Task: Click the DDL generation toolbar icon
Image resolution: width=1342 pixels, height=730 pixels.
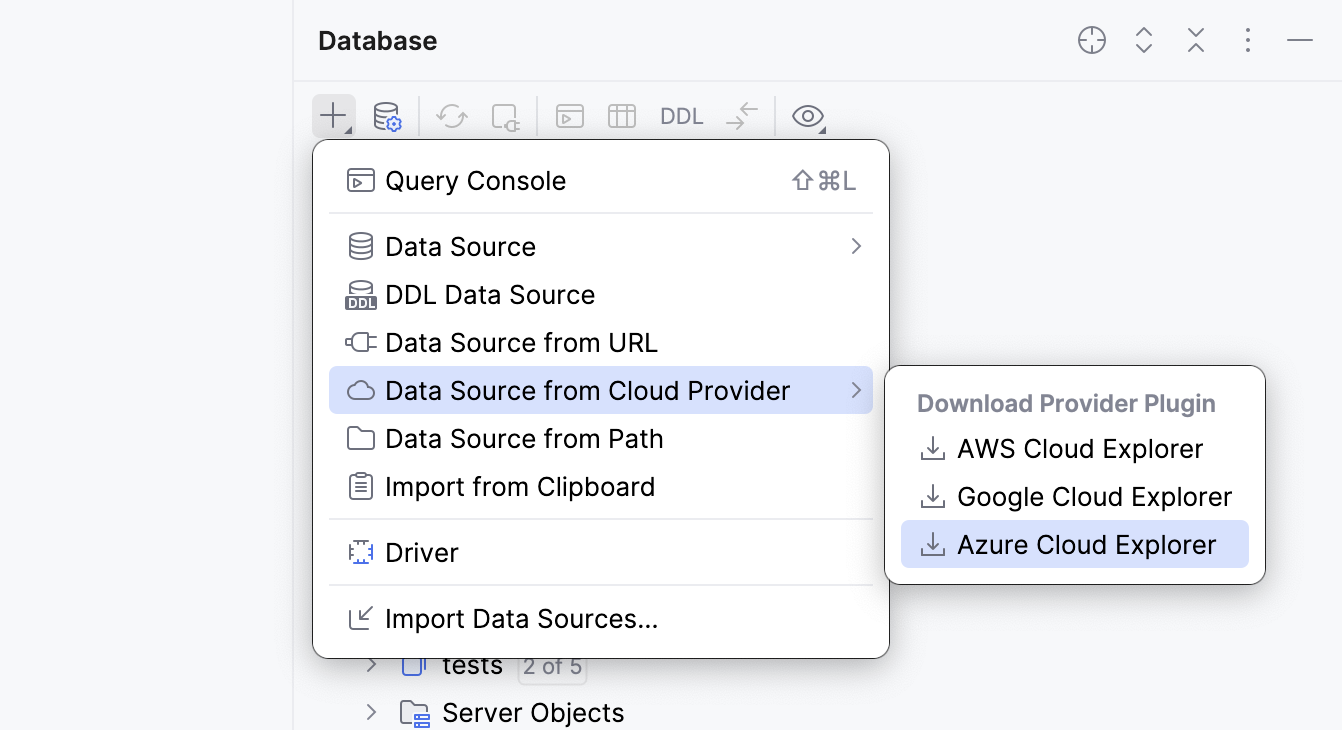Action: 681,115
